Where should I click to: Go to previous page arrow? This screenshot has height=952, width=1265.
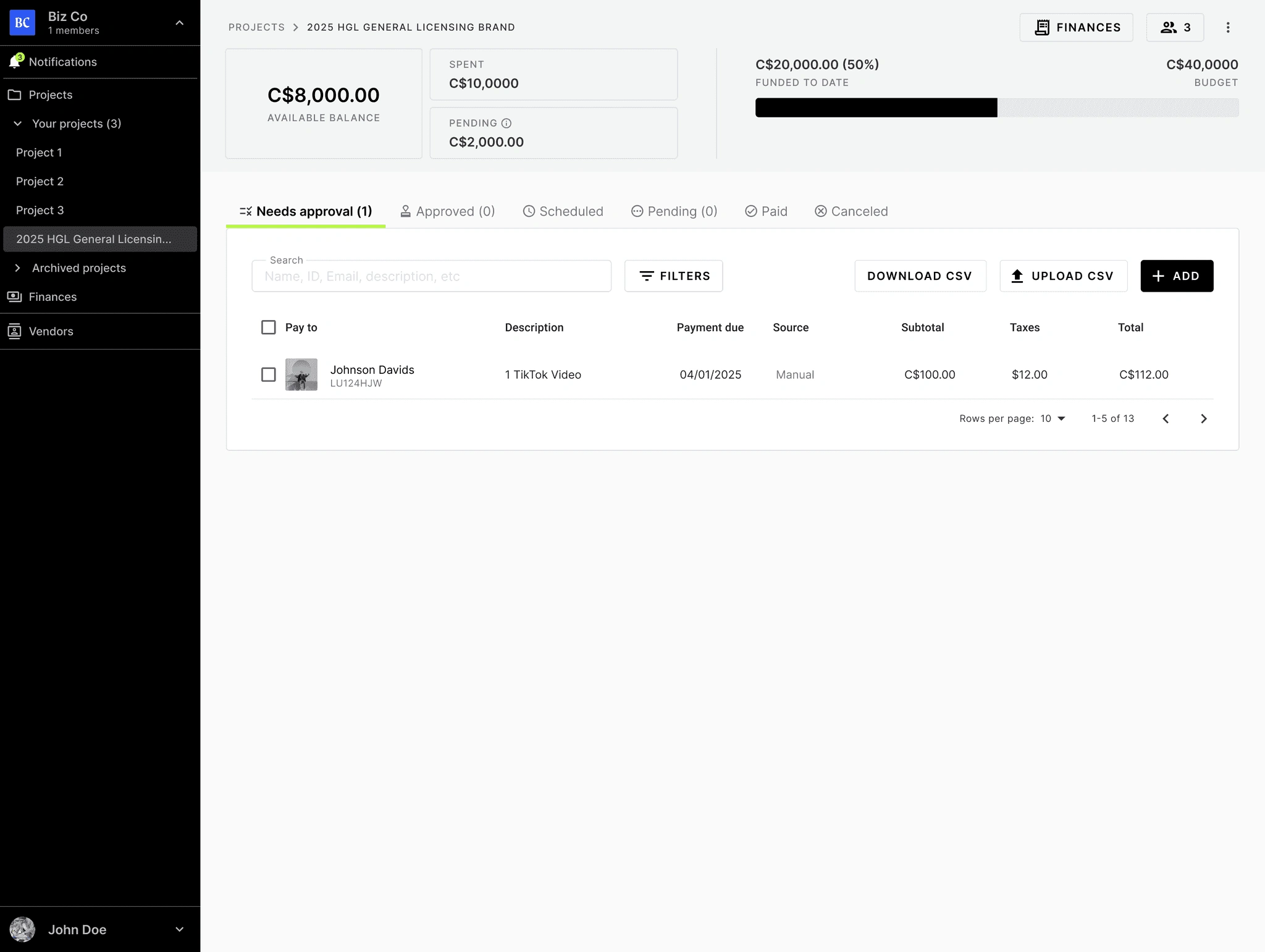tap(1166, 419)
